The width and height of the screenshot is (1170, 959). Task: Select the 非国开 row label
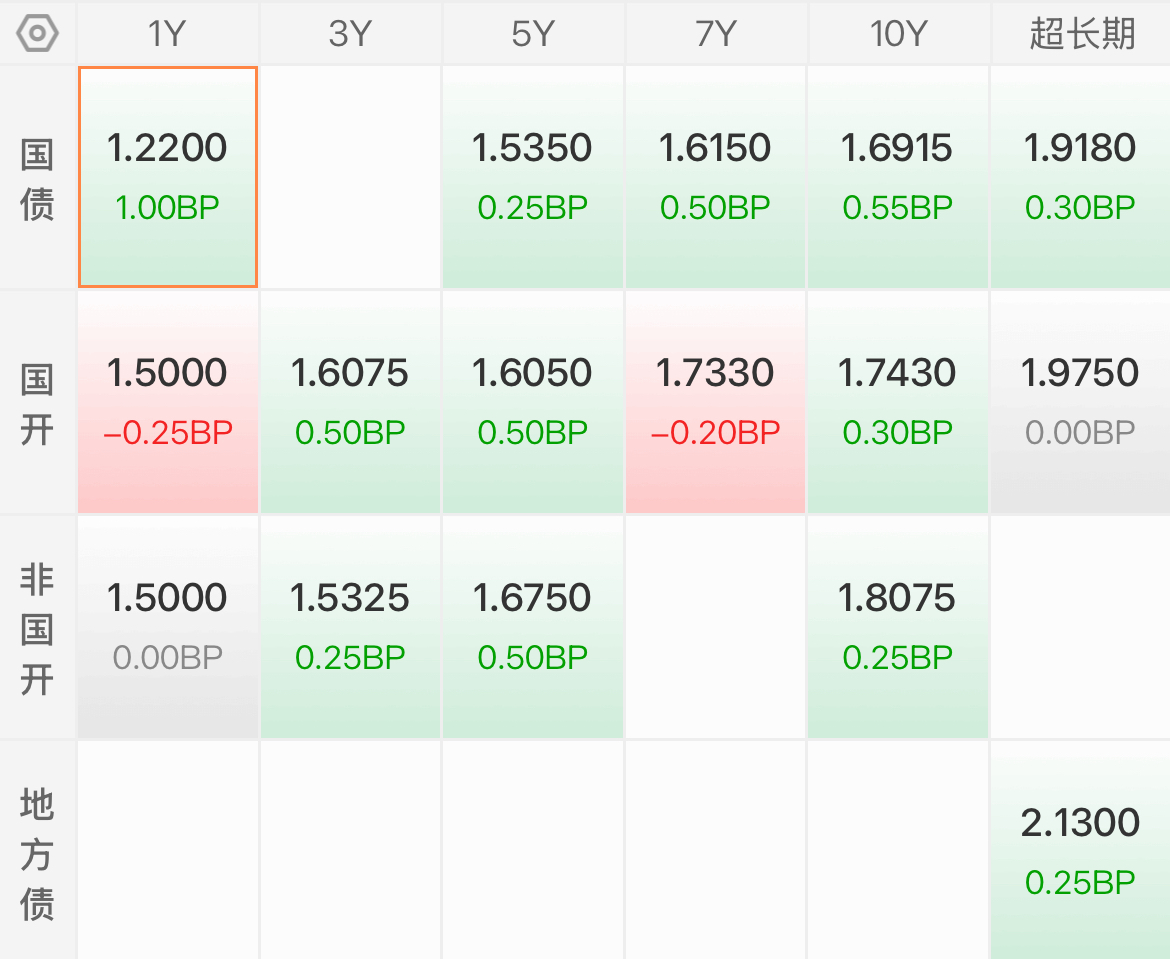click(37, 629)
